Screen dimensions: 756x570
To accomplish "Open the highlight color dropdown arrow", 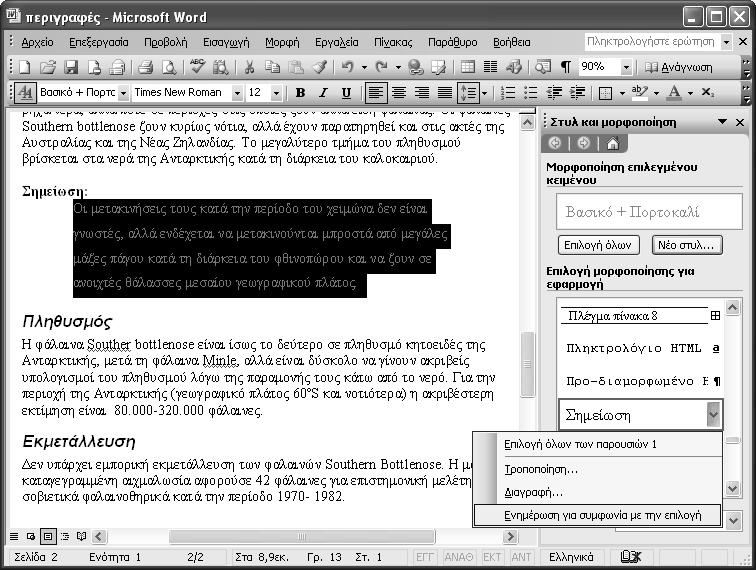I will 656,93.
